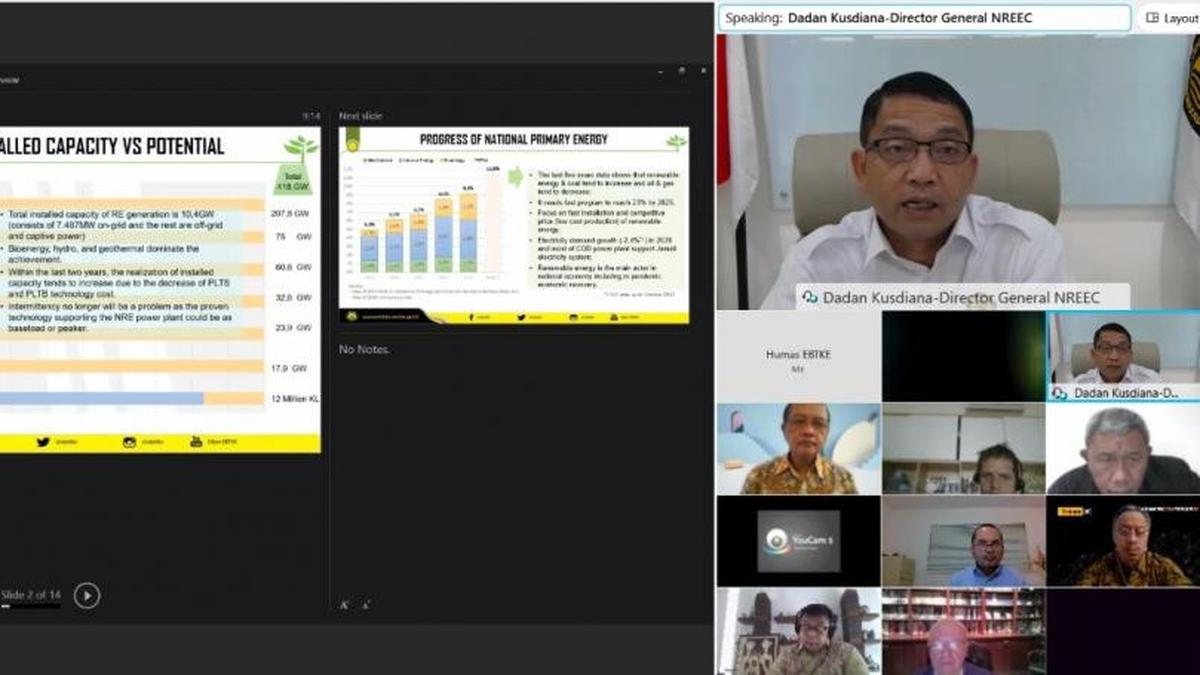Click the audio icon beside Dadan Kusdiana's name banner
The image size is (1200, 675).
(811, 298)
